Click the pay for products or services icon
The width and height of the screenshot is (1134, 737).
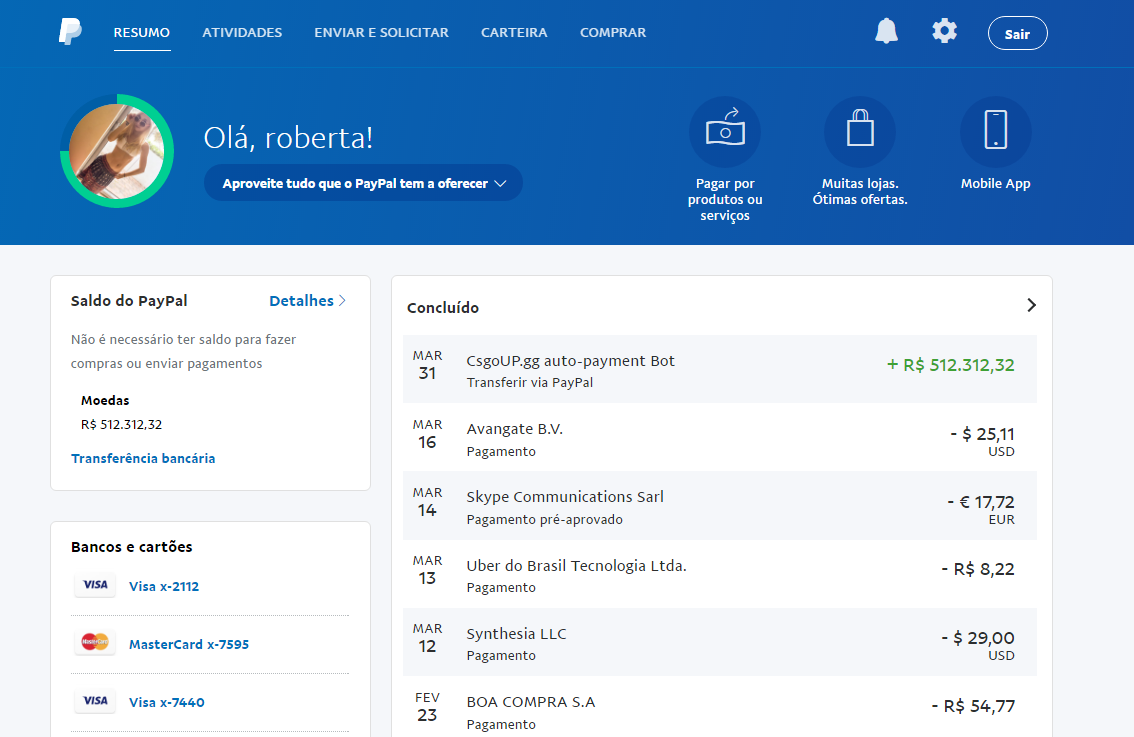click(x=725, y=132)
